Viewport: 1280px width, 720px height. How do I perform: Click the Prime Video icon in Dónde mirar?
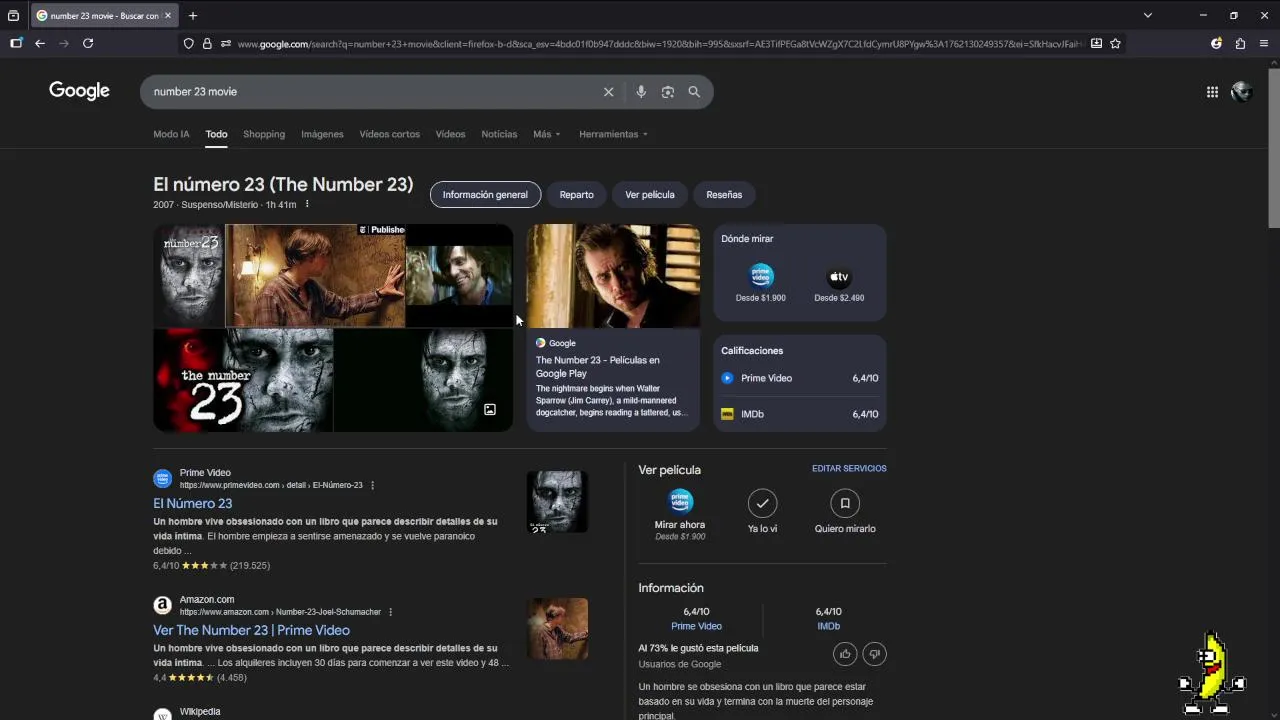click(x=761, y=276)
